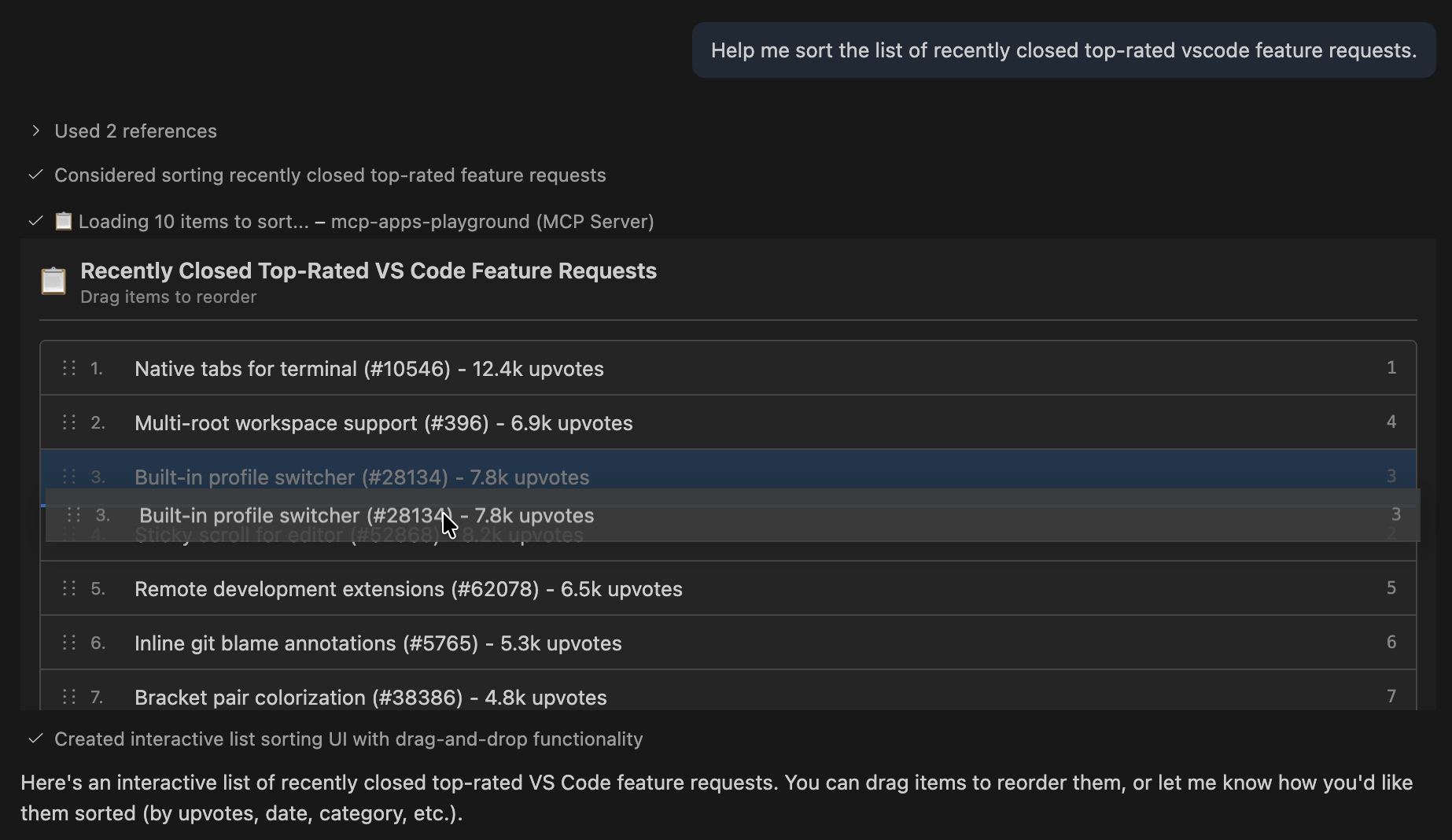Click the rank number 5 on Remote development row
This screenshot has width=1452, height=840.
click(x=1391, y=588)
